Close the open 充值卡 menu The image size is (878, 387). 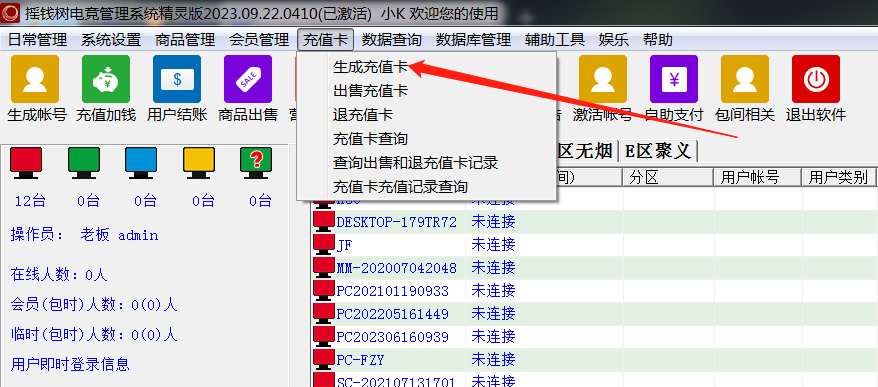tap(325, 40)
